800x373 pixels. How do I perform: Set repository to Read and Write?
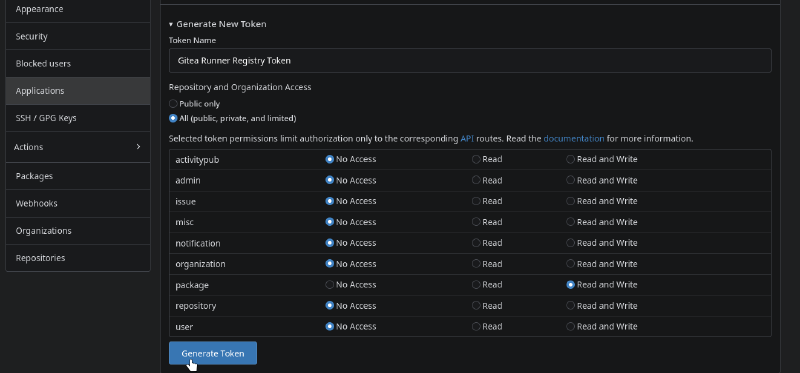coord(570,306)
